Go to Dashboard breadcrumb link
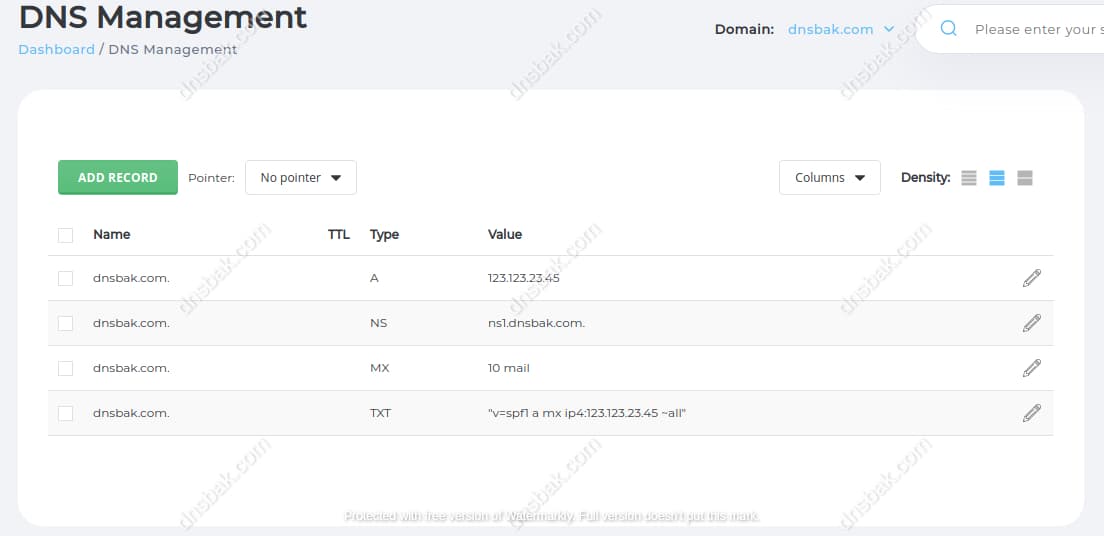This screenshot has width=1104, height=536. coord(56,49)
